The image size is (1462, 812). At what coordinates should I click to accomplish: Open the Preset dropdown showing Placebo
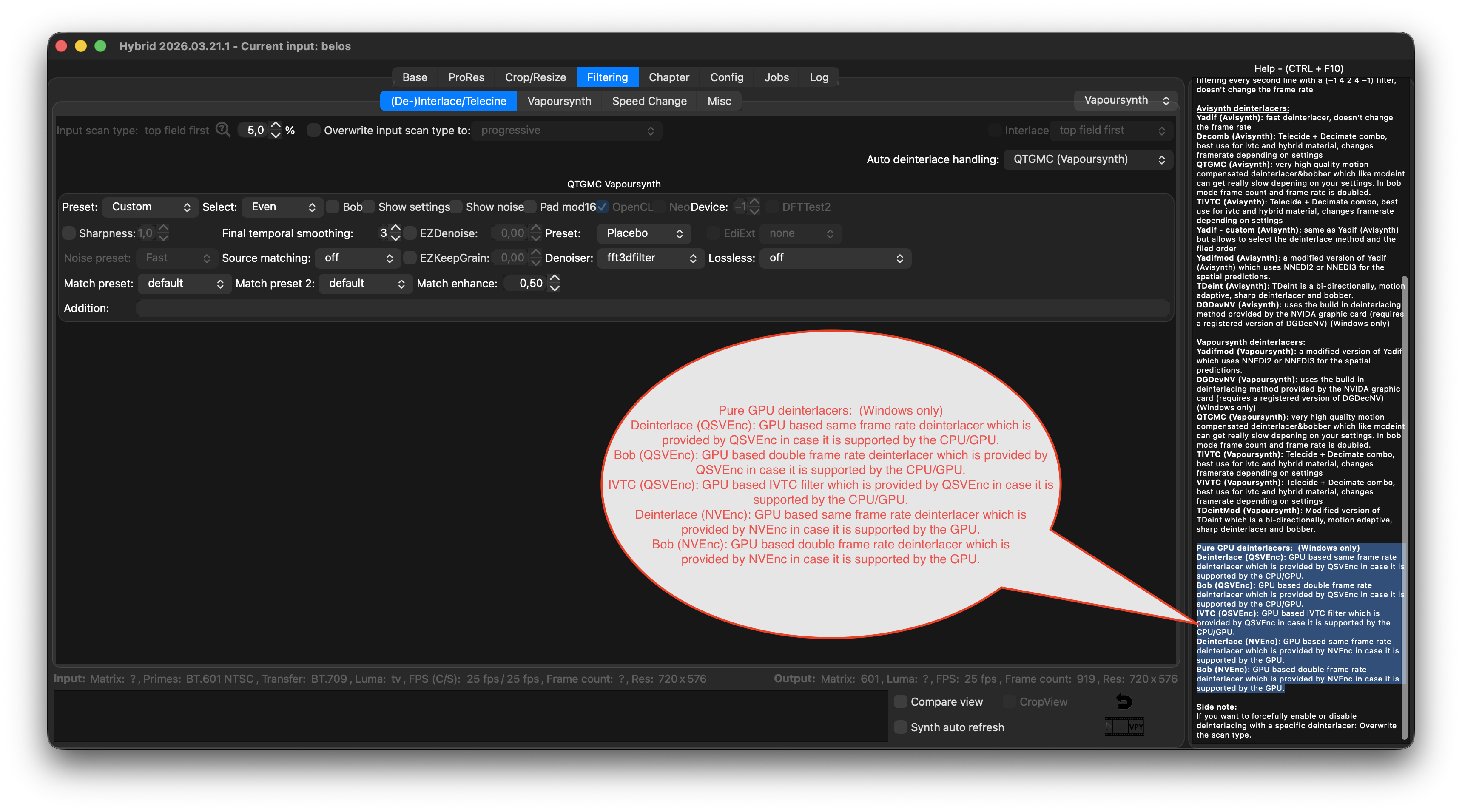pos(644,233)
